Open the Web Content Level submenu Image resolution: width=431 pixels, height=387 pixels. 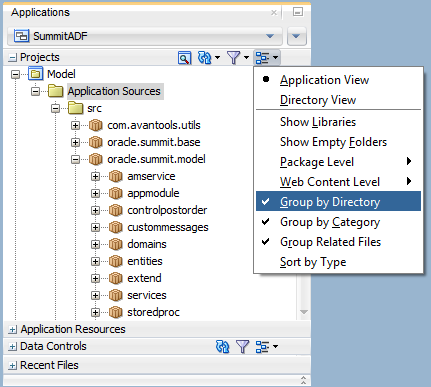click(338, 182)
